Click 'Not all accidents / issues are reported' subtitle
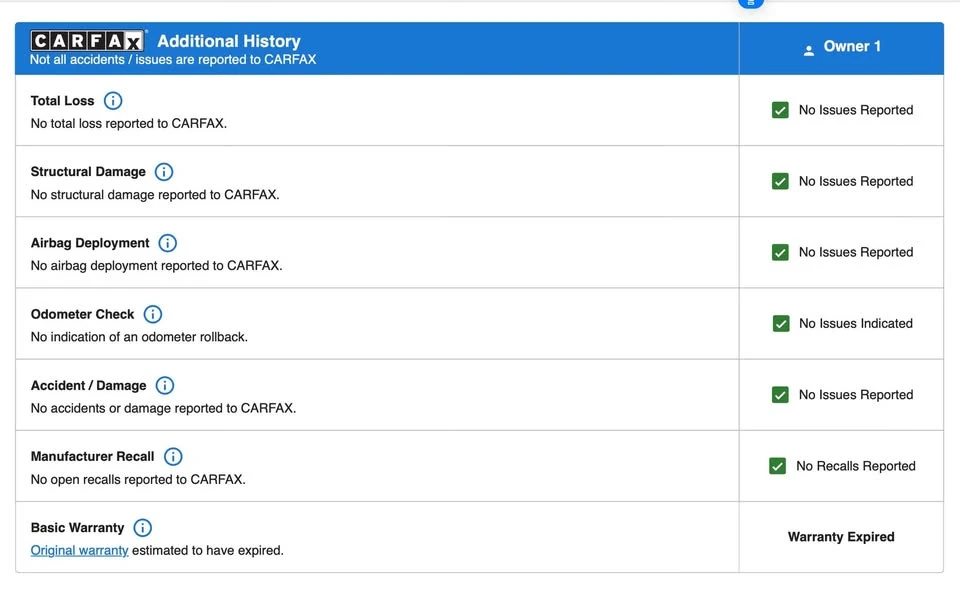 (173, 59)
